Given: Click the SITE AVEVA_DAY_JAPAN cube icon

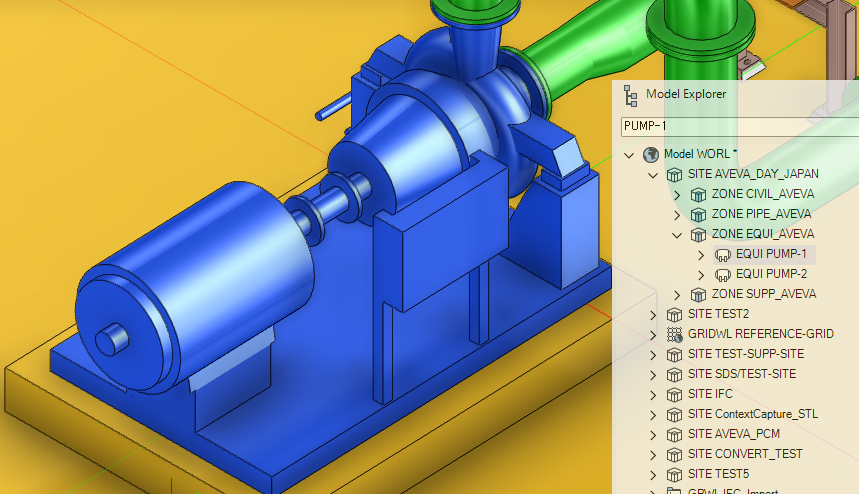Looking at the screenshot, I should pyautogui.click(x=676, y=174).
